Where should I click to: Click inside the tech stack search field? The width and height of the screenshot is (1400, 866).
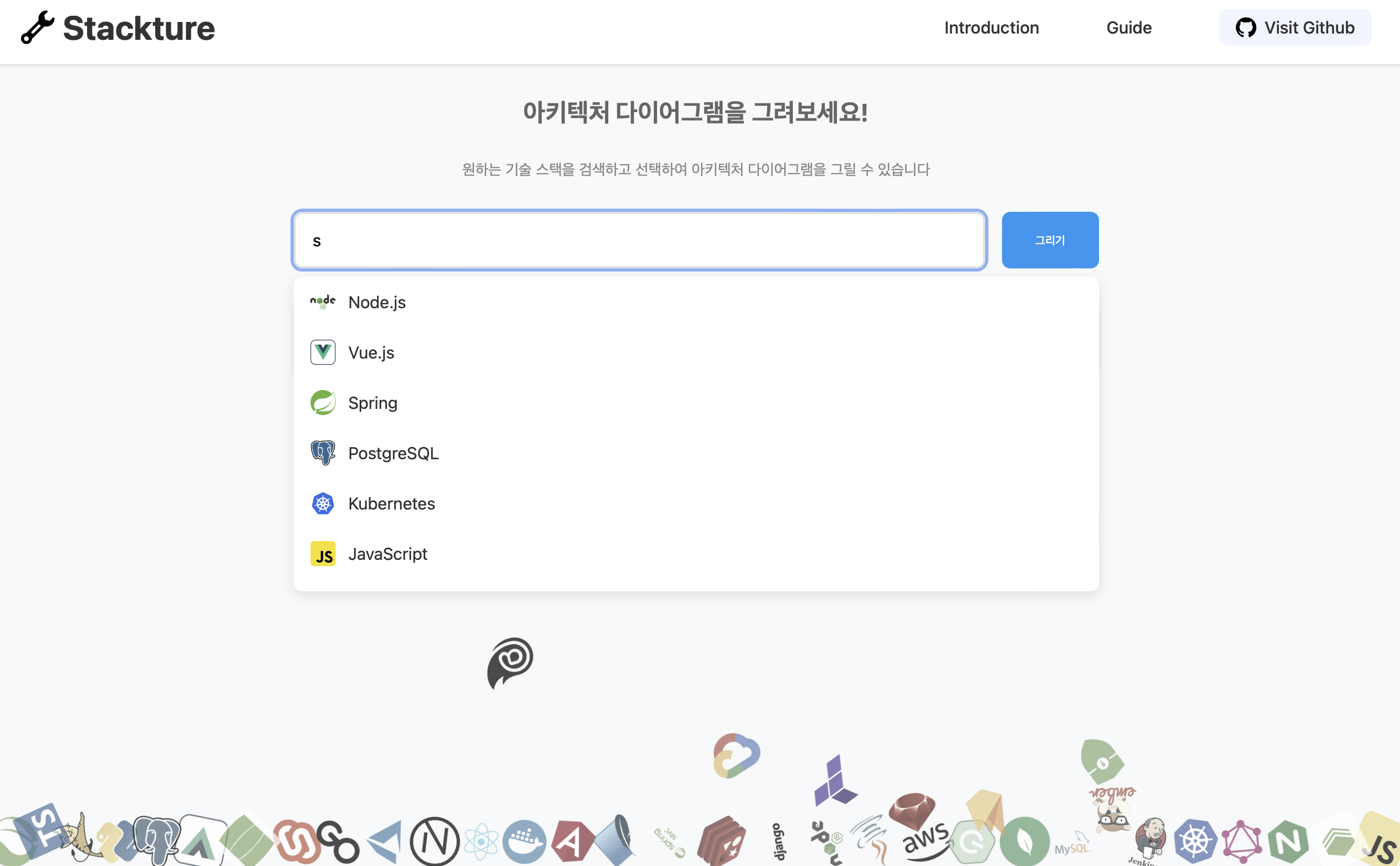[638, 240]
